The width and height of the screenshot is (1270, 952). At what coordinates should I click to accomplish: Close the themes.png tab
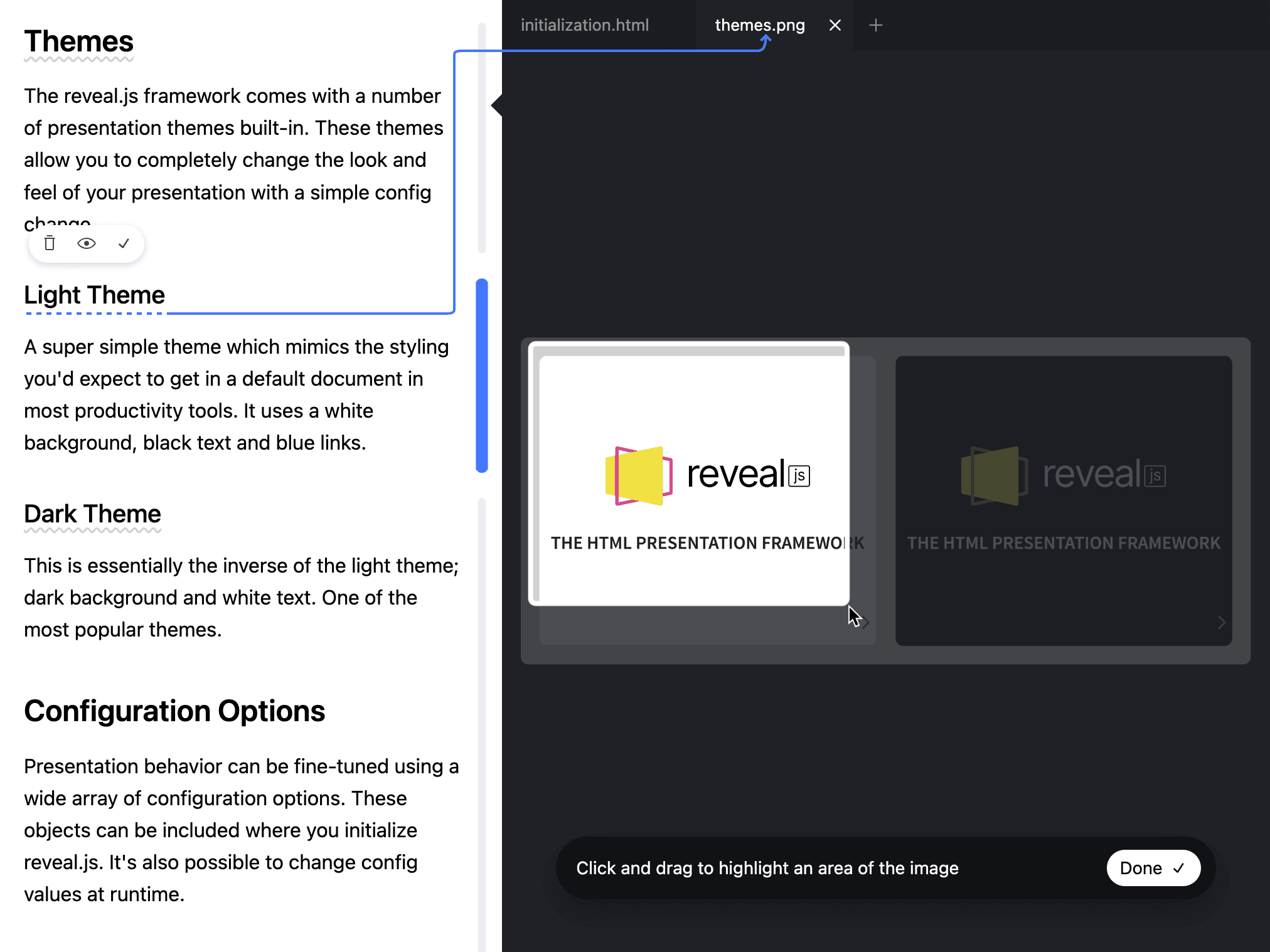coord(835,25)
